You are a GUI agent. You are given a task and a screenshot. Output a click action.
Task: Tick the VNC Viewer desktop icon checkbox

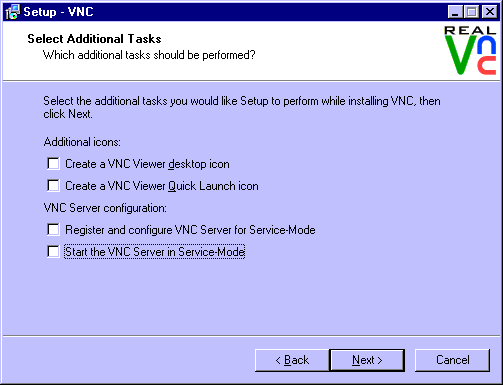(x=53, y=164)
